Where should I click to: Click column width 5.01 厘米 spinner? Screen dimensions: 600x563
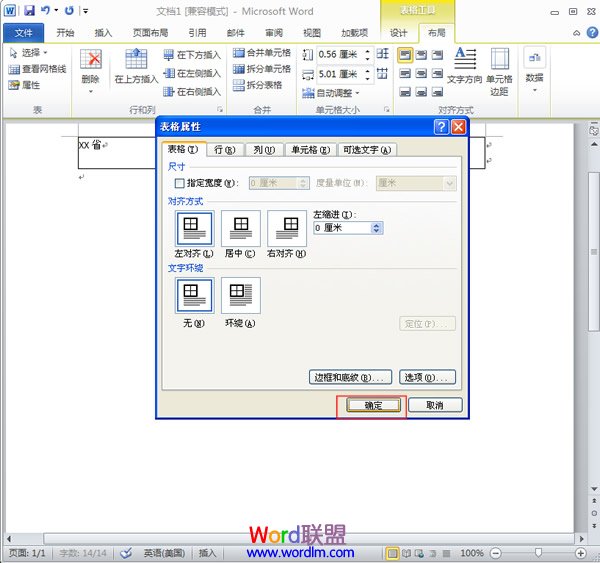click(x=367, y=73)
